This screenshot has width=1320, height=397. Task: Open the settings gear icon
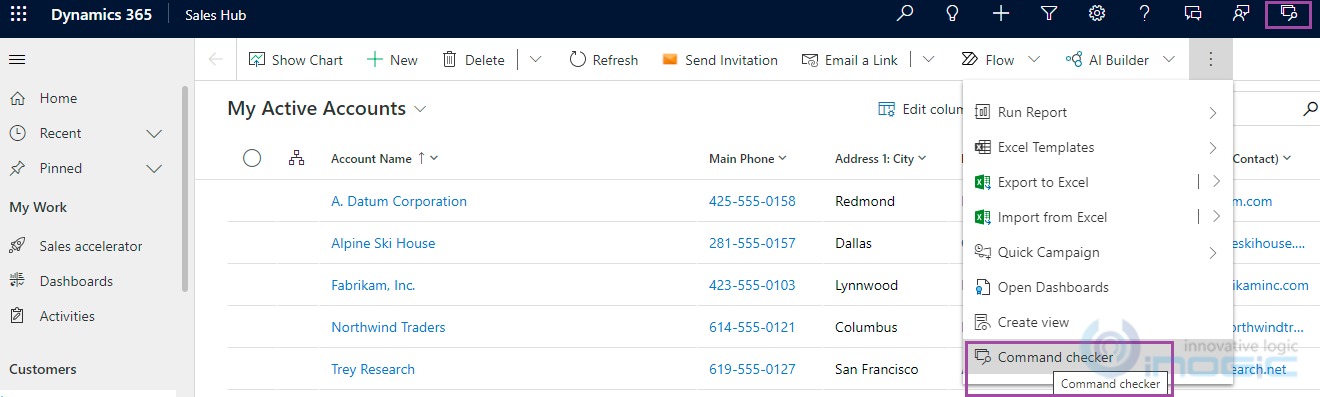(1097, 14)
